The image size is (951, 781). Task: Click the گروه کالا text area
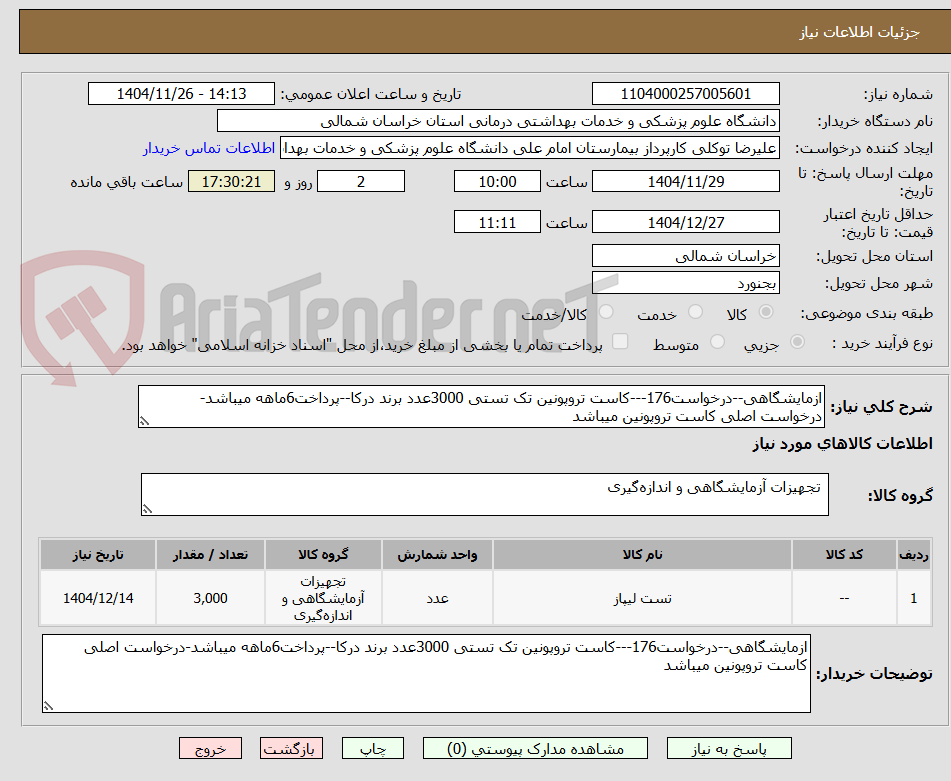(x=485, y=495)
